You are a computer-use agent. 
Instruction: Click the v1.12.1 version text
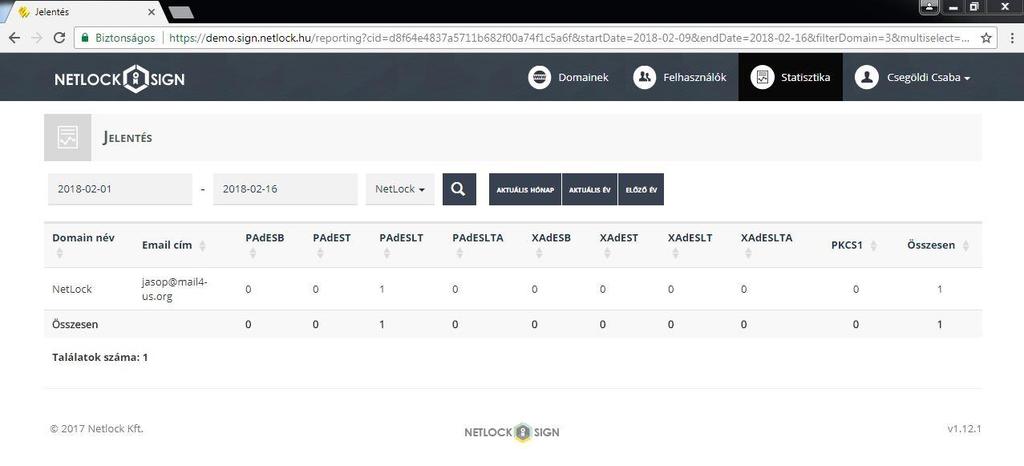point(965,429)
